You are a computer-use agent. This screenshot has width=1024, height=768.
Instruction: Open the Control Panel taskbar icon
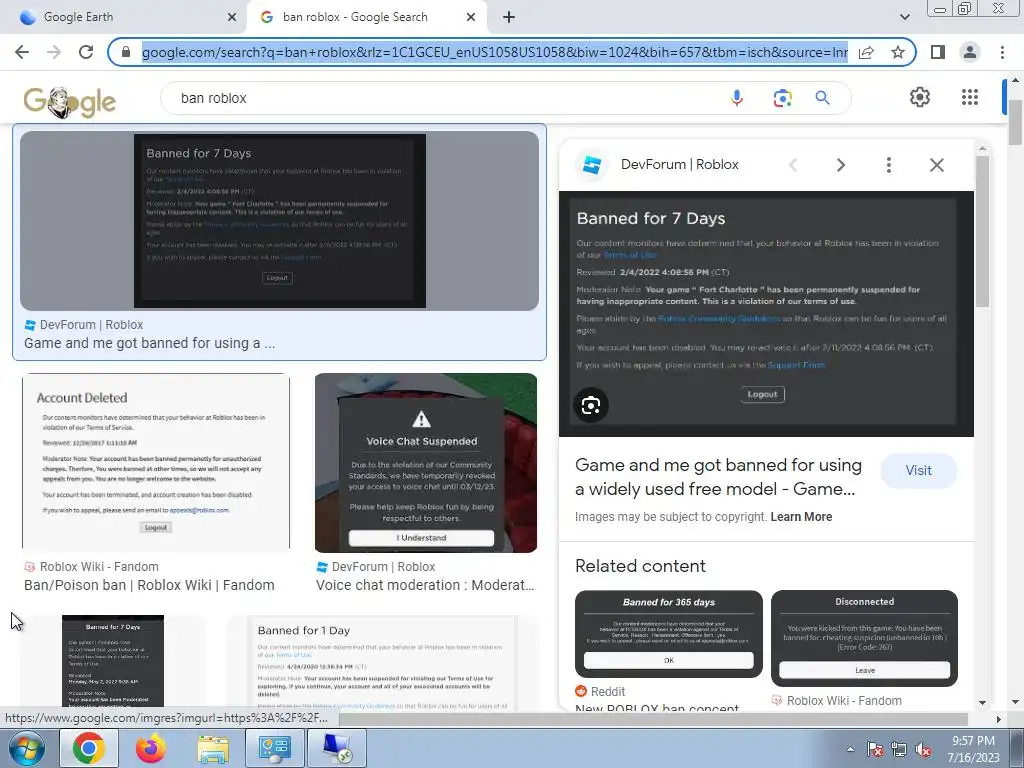274,748
